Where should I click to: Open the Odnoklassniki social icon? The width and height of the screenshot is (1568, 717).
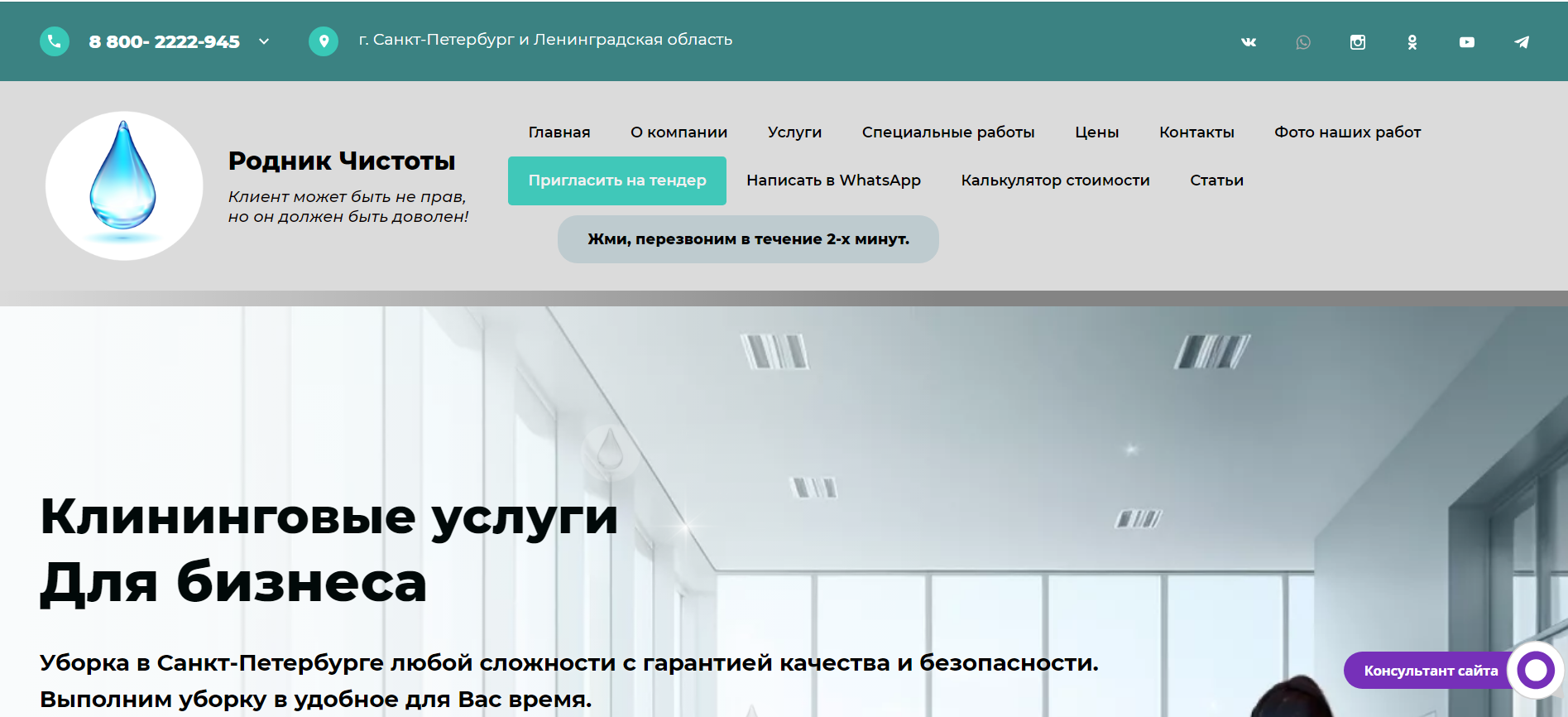tap(1412, 42)
